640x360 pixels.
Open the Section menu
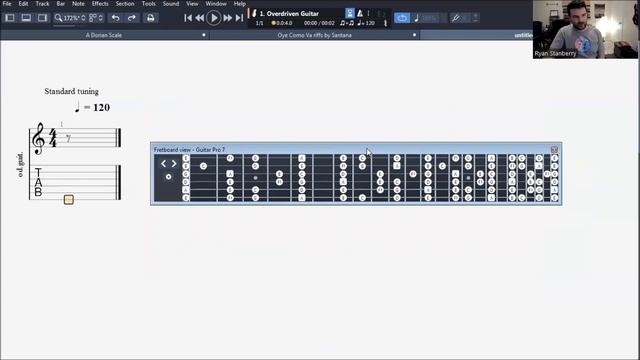[x=125, y=4]
